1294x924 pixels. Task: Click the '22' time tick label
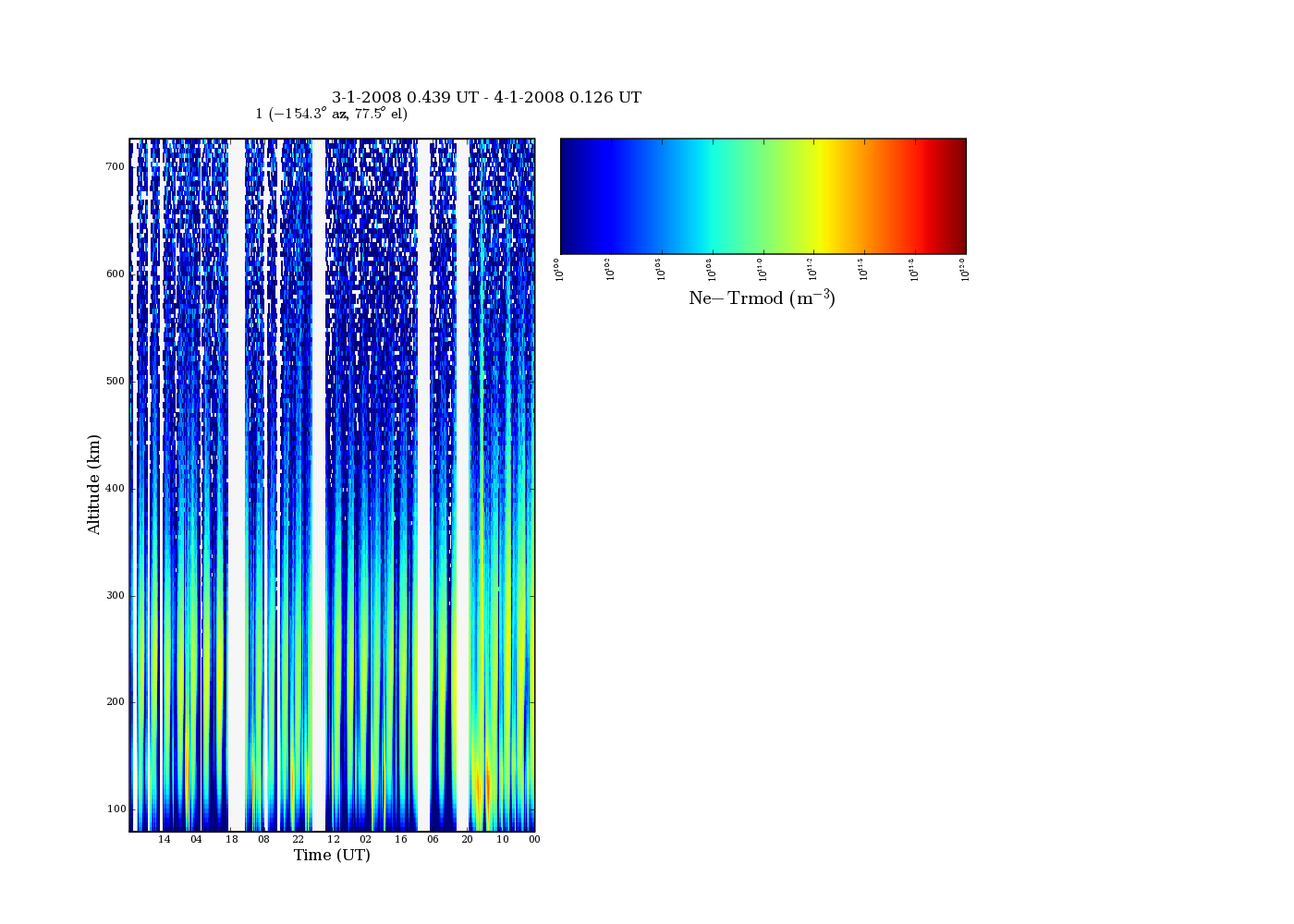tap(298, 839)
